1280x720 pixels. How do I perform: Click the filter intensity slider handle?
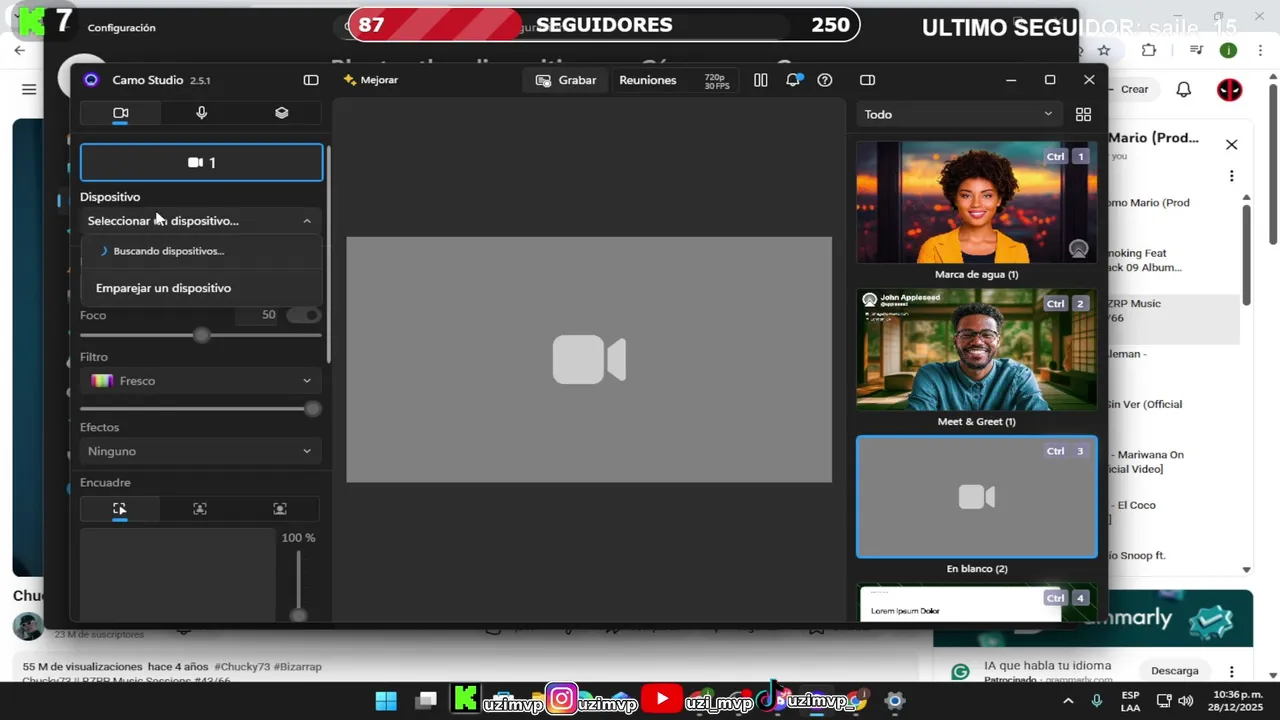313,408
